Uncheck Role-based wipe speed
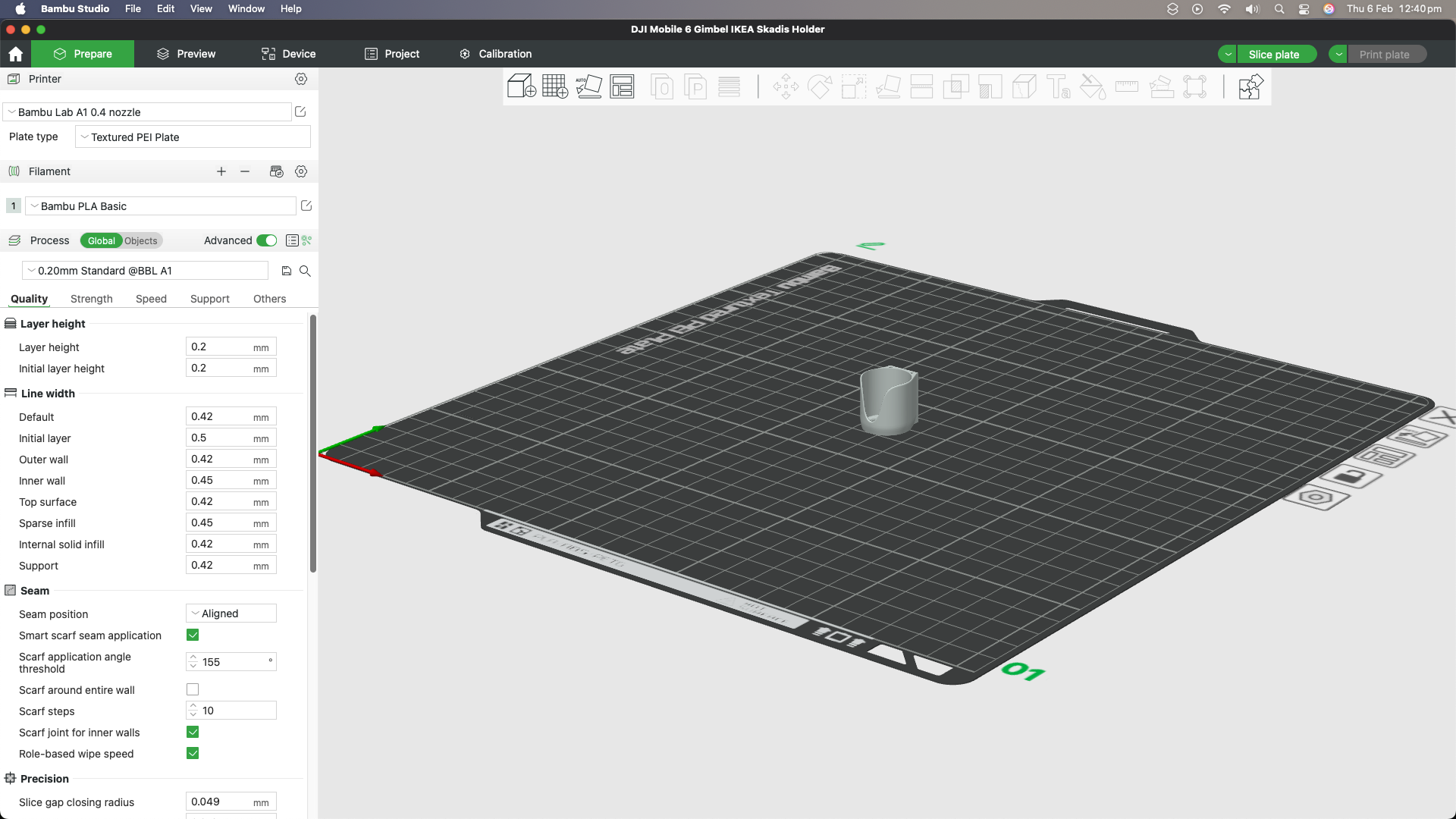Viewport: 1456px width, 819px height. [193, 753]
